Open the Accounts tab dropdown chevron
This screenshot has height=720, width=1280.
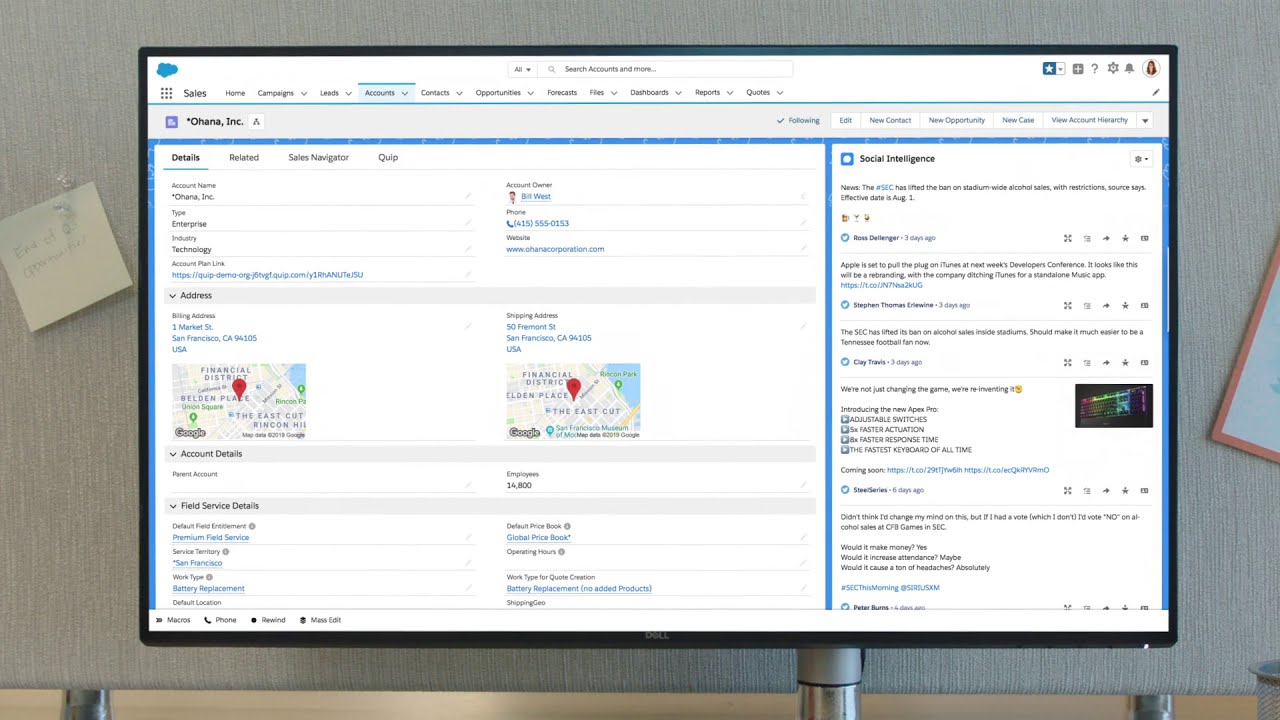point(405,93)
